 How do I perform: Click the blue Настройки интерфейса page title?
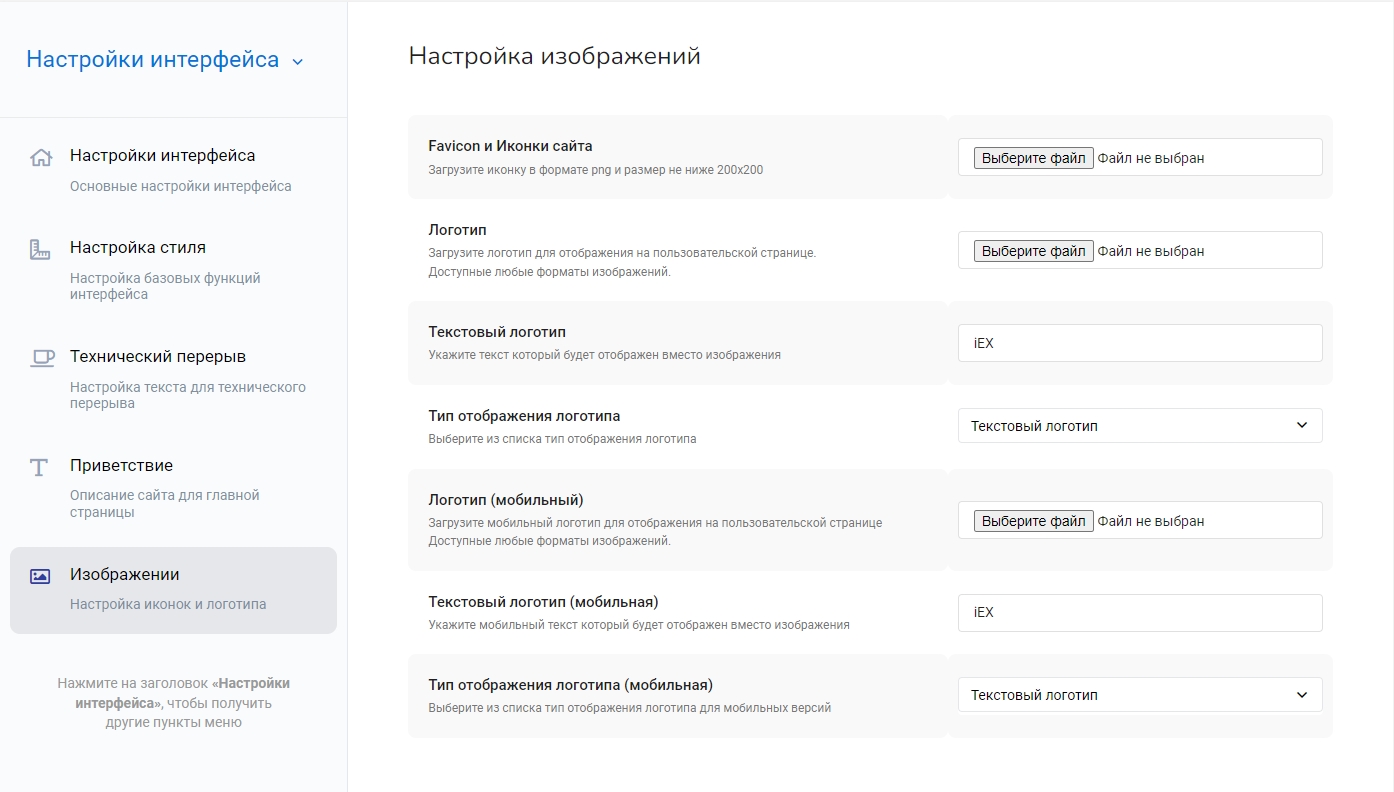[152, 60]
